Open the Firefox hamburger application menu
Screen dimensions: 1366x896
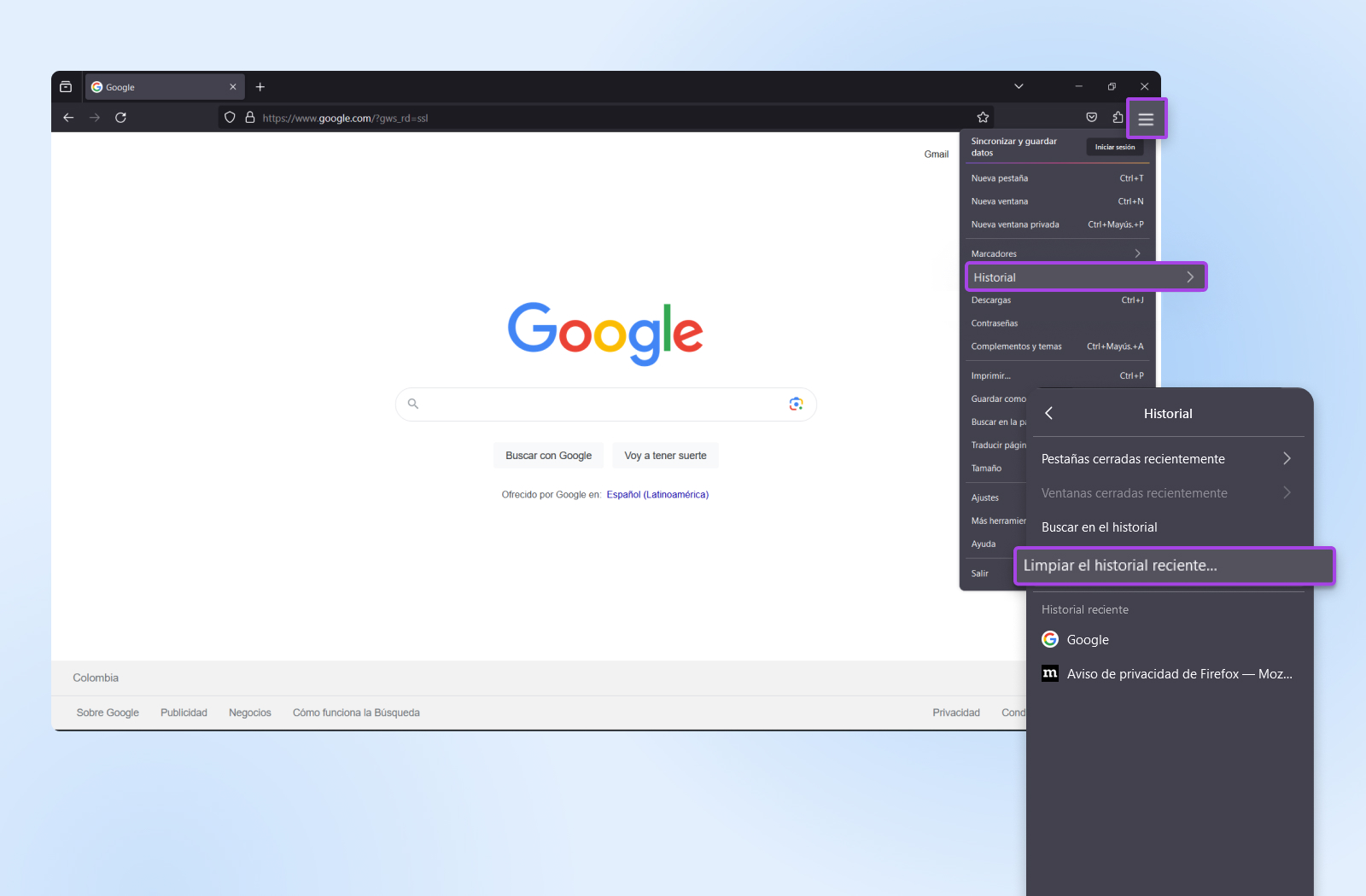coord(1146,119)
